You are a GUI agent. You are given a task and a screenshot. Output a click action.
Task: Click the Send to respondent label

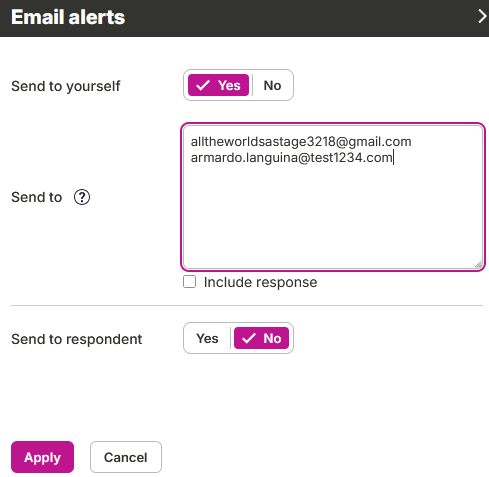pyautogui.click(x=77, y=339)
